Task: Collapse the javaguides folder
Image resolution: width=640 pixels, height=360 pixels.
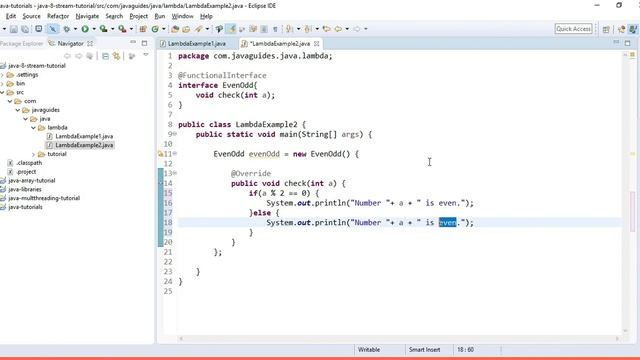Action: 18,110
